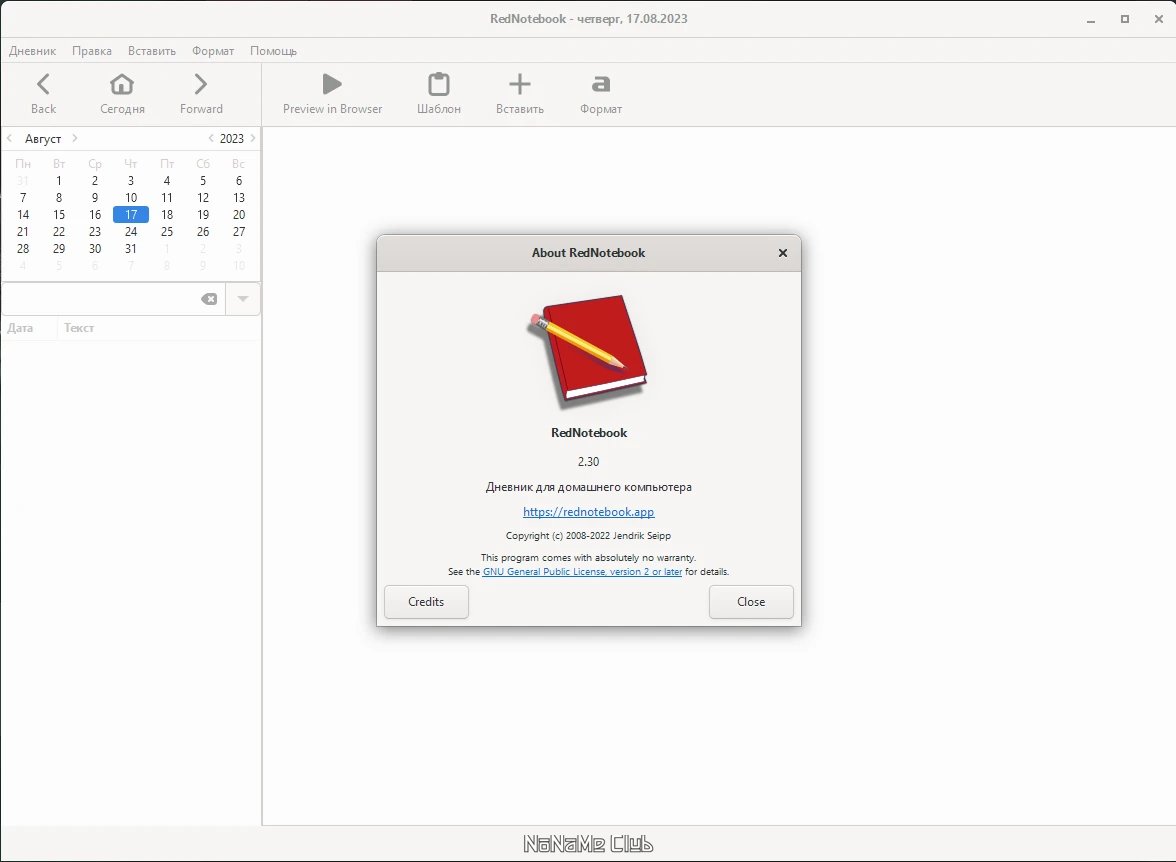Select day 28 in the calendar

pos(22,248)
